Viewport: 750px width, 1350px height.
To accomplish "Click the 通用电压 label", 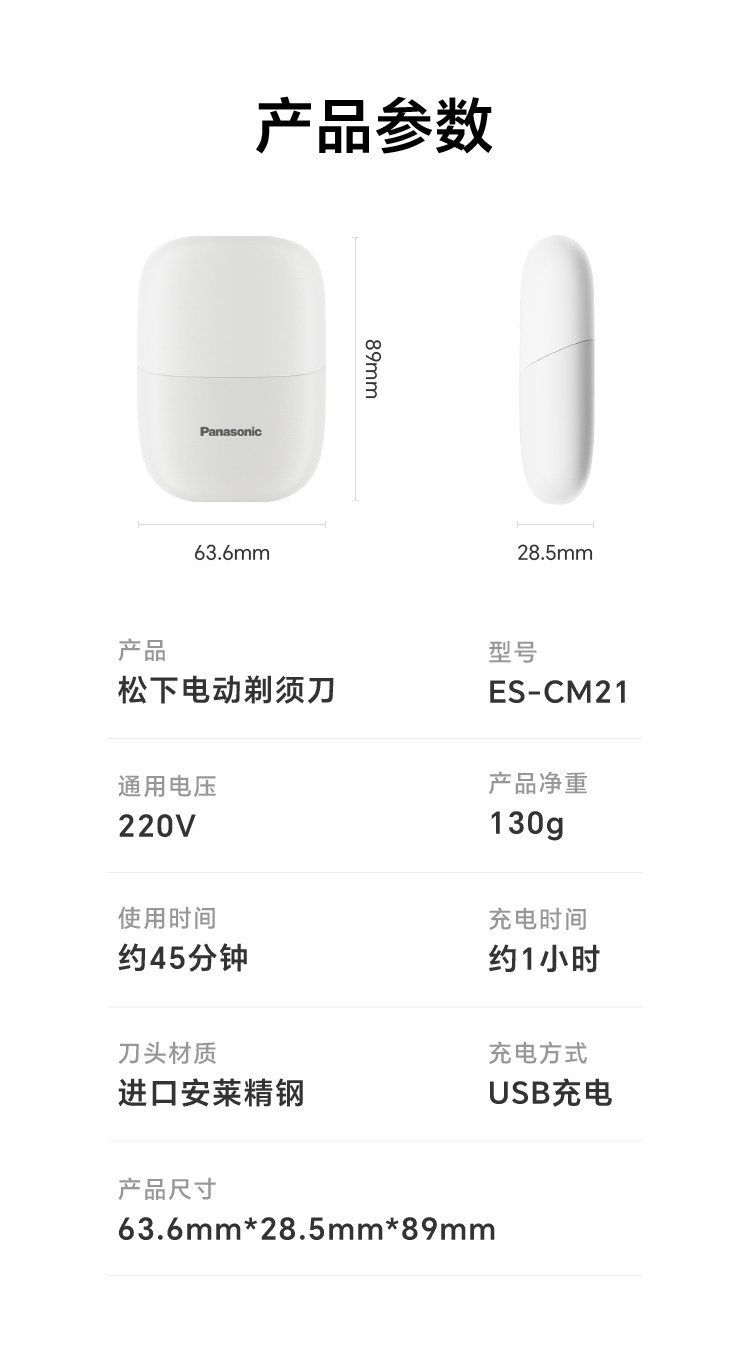I will [x=167, y=786].
